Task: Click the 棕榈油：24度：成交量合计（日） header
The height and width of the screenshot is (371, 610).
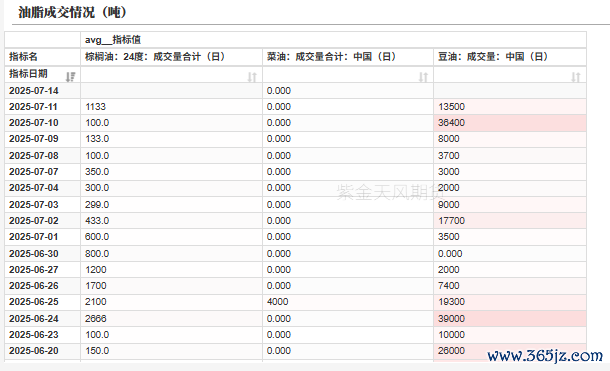Action: tap(155, 57)
